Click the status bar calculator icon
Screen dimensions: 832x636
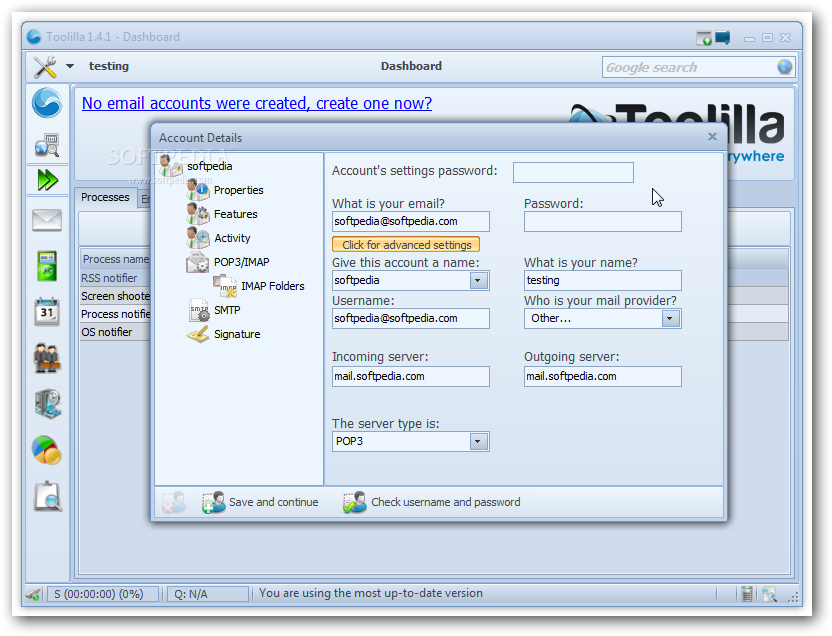[747, 594]
